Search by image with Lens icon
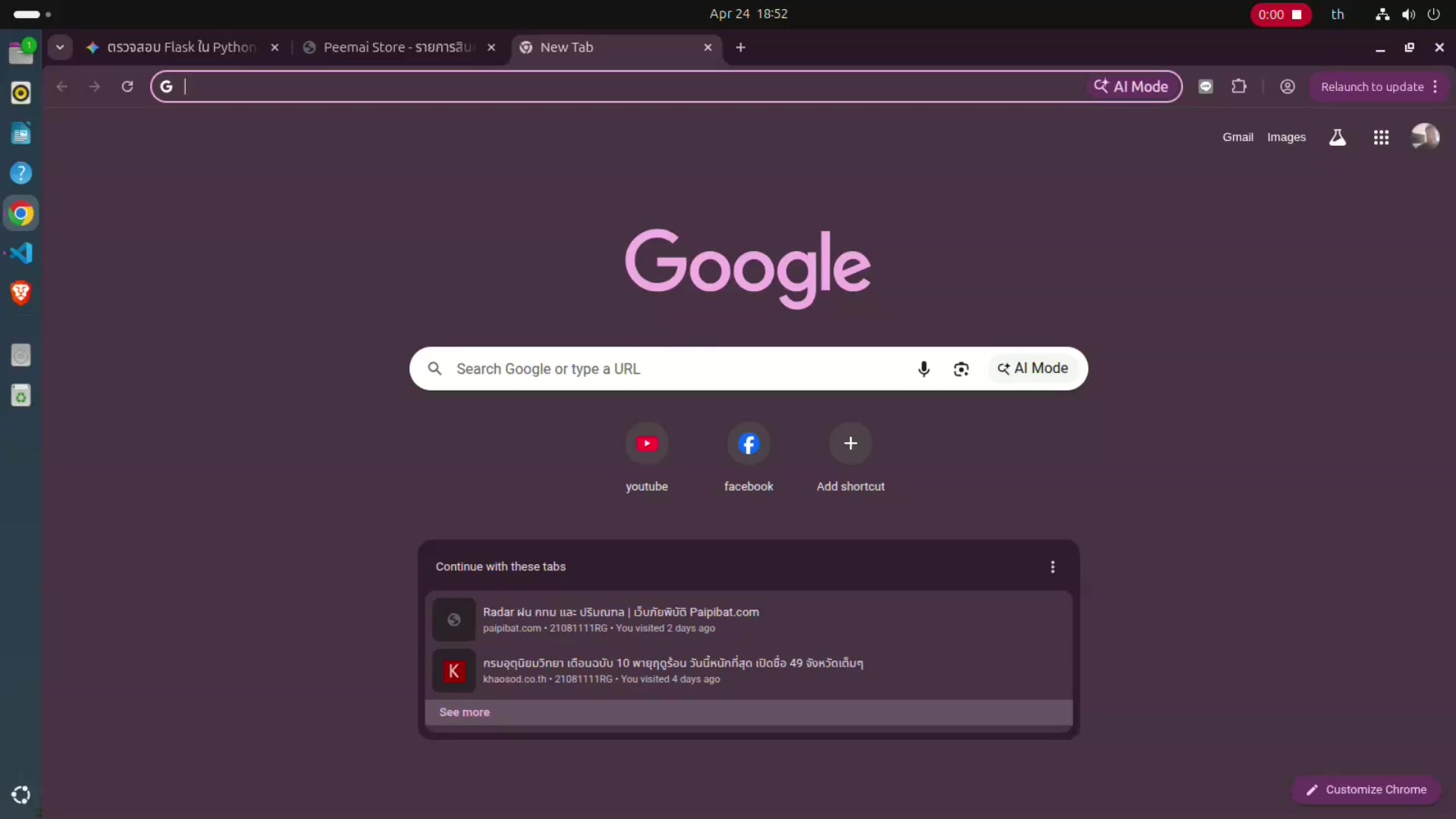1456x819 pixels. pos(961,369)
